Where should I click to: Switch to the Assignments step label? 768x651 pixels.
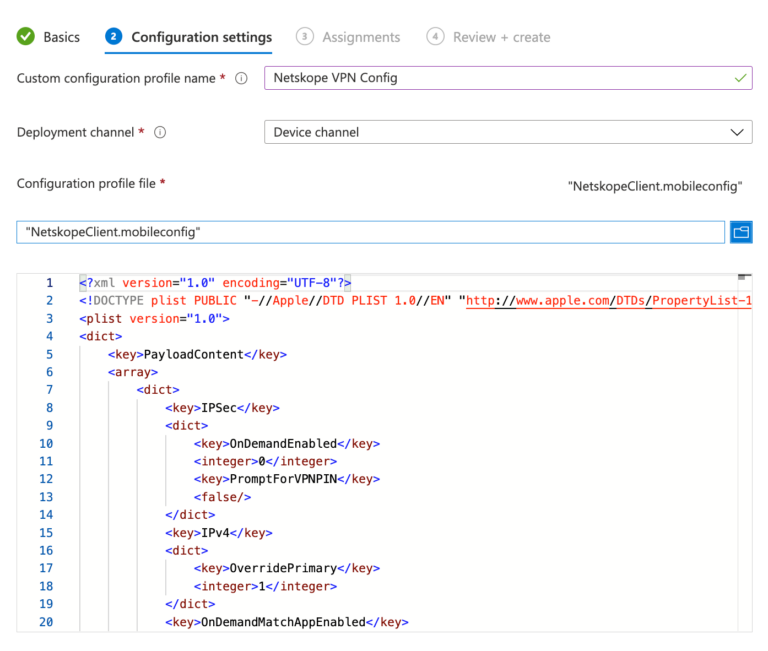(x=361, y=37)
